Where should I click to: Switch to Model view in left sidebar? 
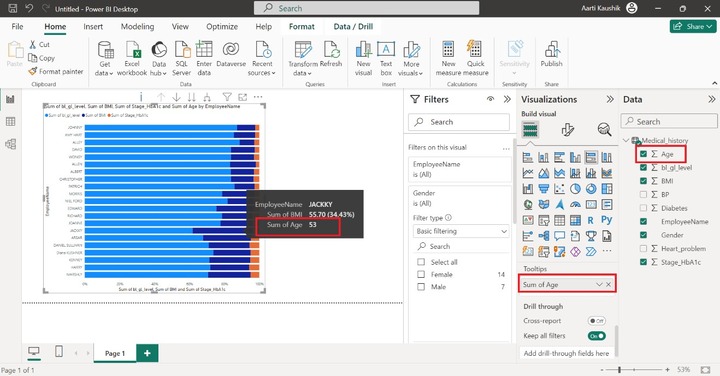[10, 144]
